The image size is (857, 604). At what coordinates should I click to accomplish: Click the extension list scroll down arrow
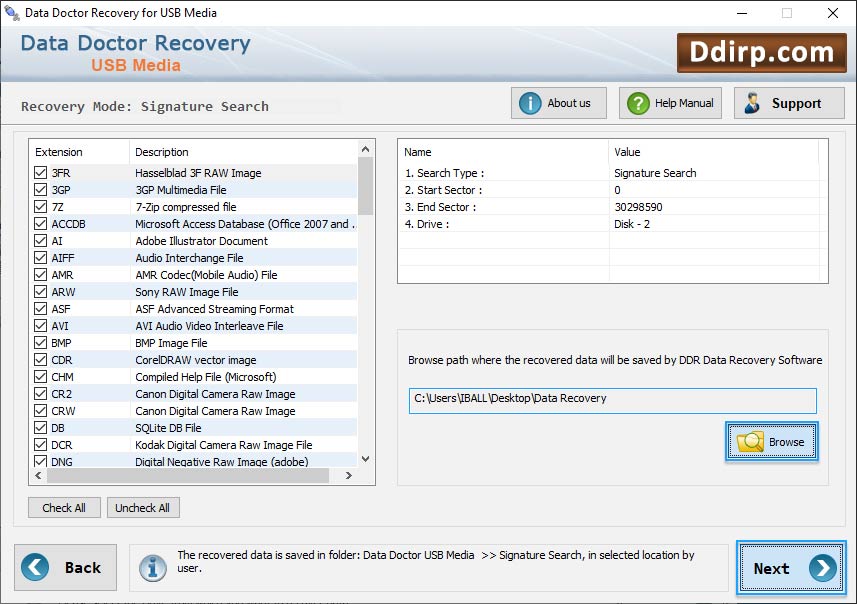click(366, 459)
